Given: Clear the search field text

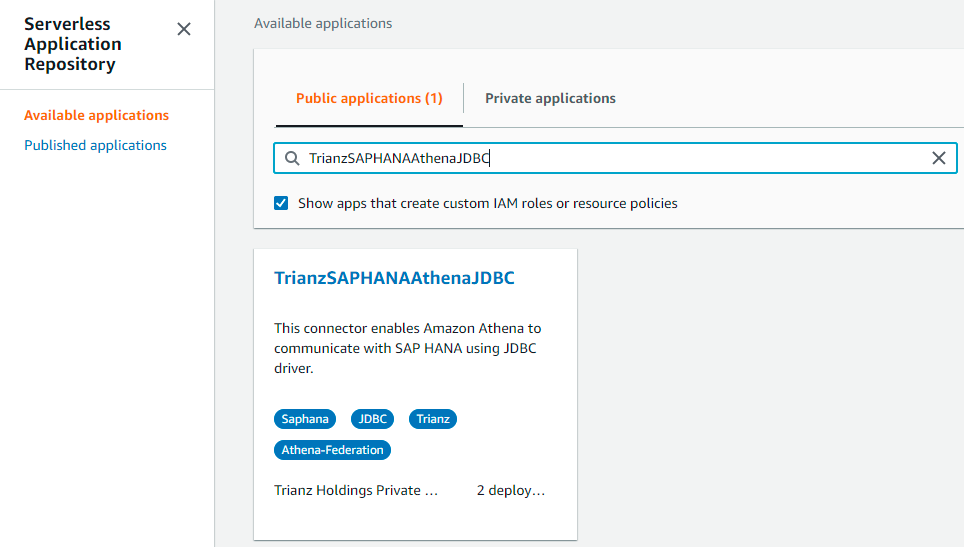Looking at the screenshot, I should 938,158.
